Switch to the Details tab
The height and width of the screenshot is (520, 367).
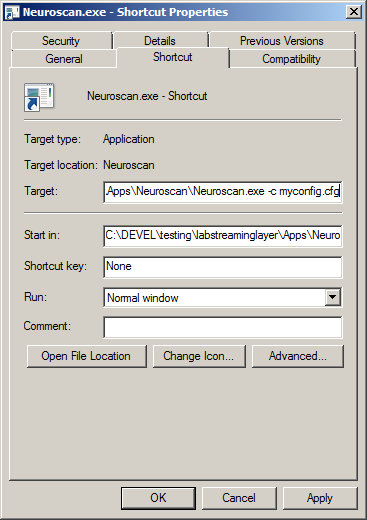coord(160,41)
